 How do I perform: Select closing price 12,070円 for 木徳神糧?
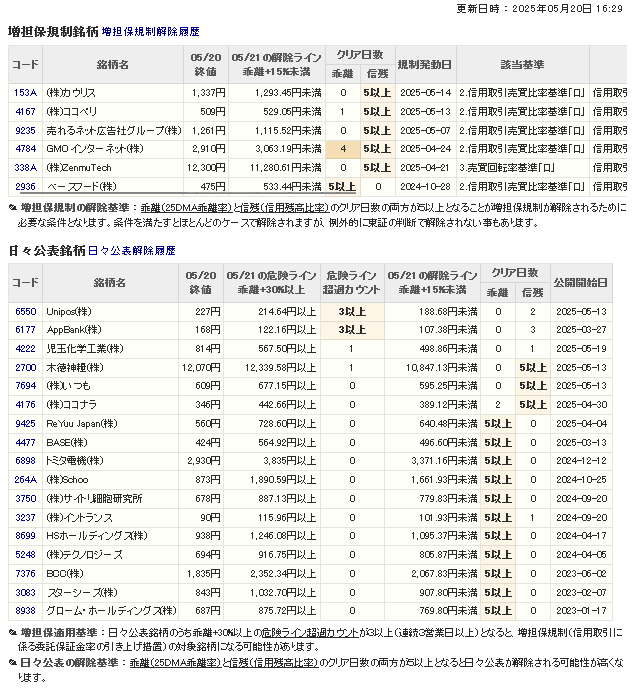click(x=201, y=368)
